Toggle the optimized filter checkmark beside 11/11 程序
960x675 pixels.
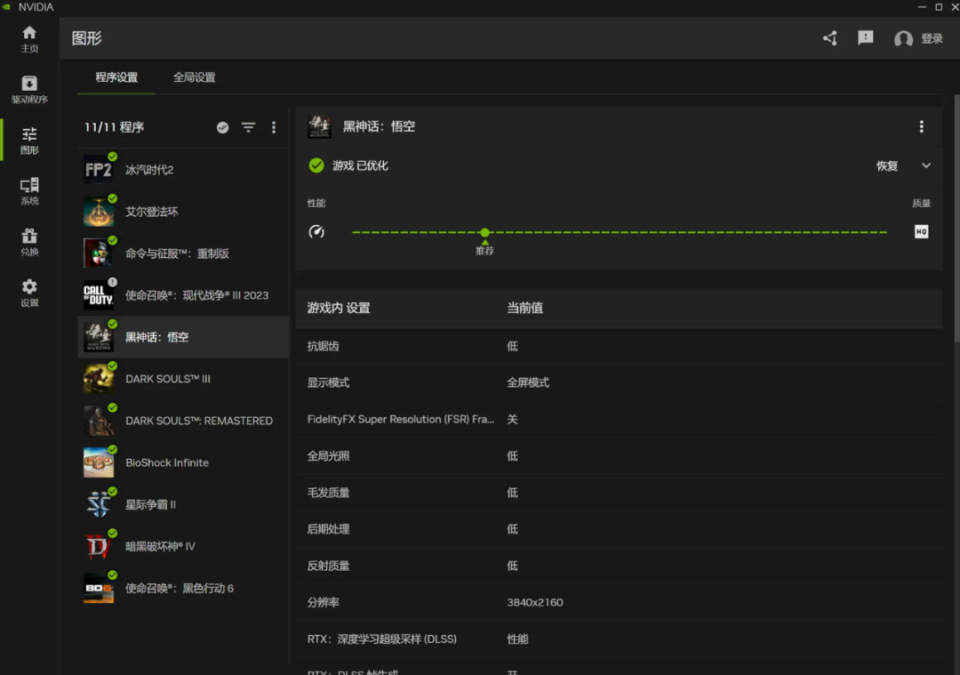(224, 127)
